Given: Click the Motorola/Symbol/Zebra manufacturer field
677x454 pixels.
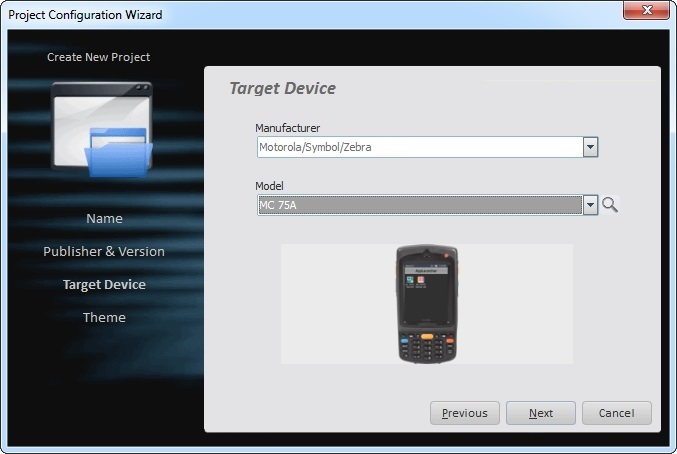Looking at the screenshot, I should [418, 148].
